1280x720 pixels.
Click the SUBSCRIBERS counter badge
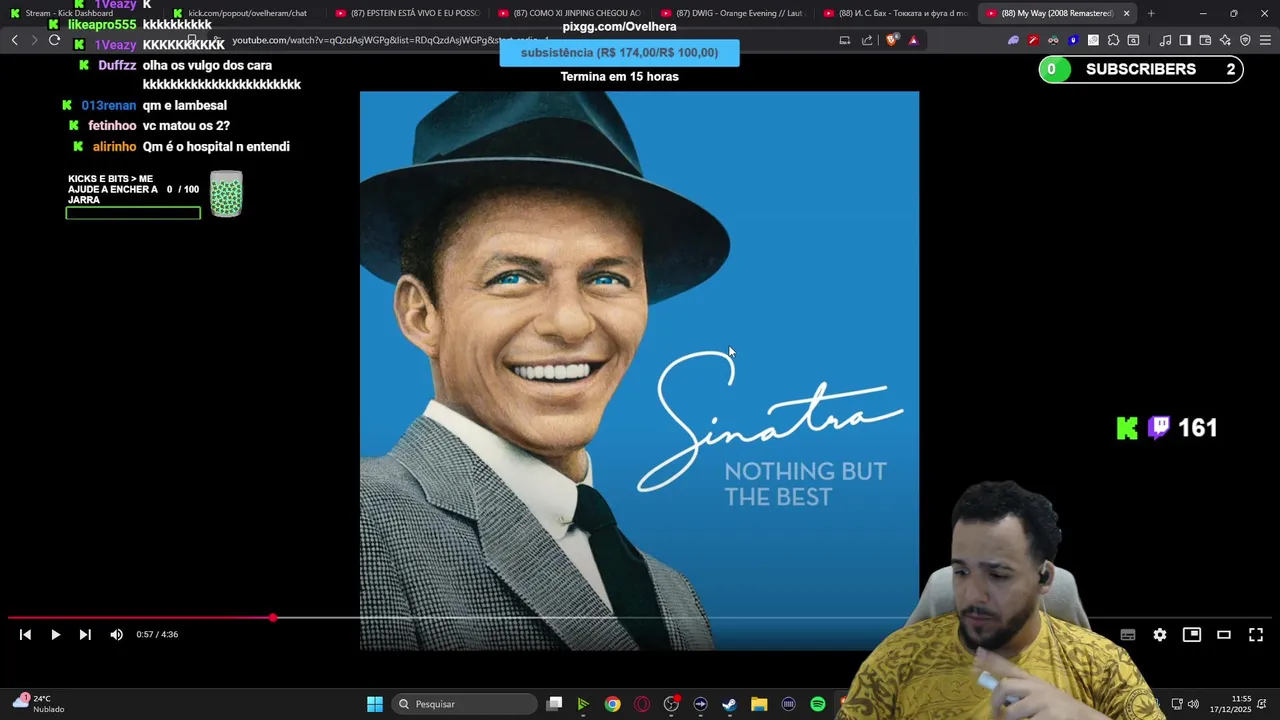(x=1141, y=69)
